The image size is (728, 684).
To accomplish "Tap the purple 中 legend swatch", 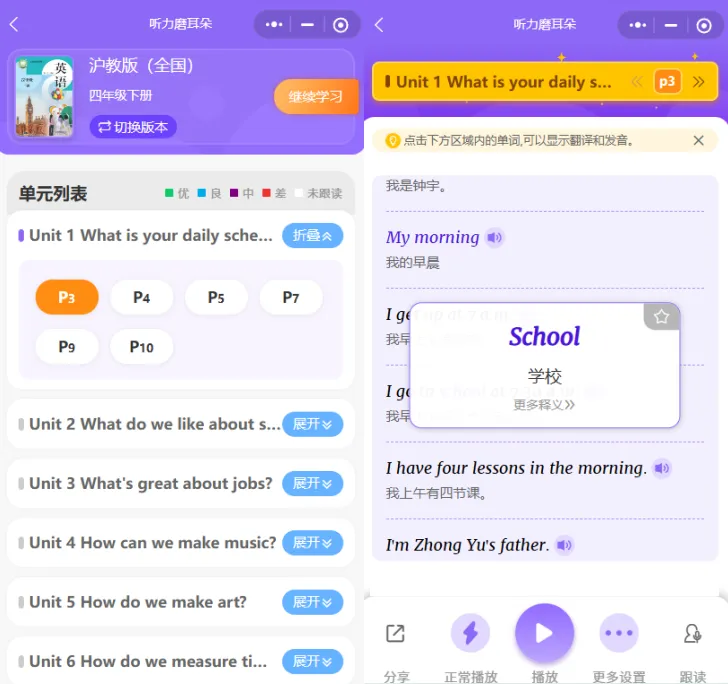I will tap(234, 193).
